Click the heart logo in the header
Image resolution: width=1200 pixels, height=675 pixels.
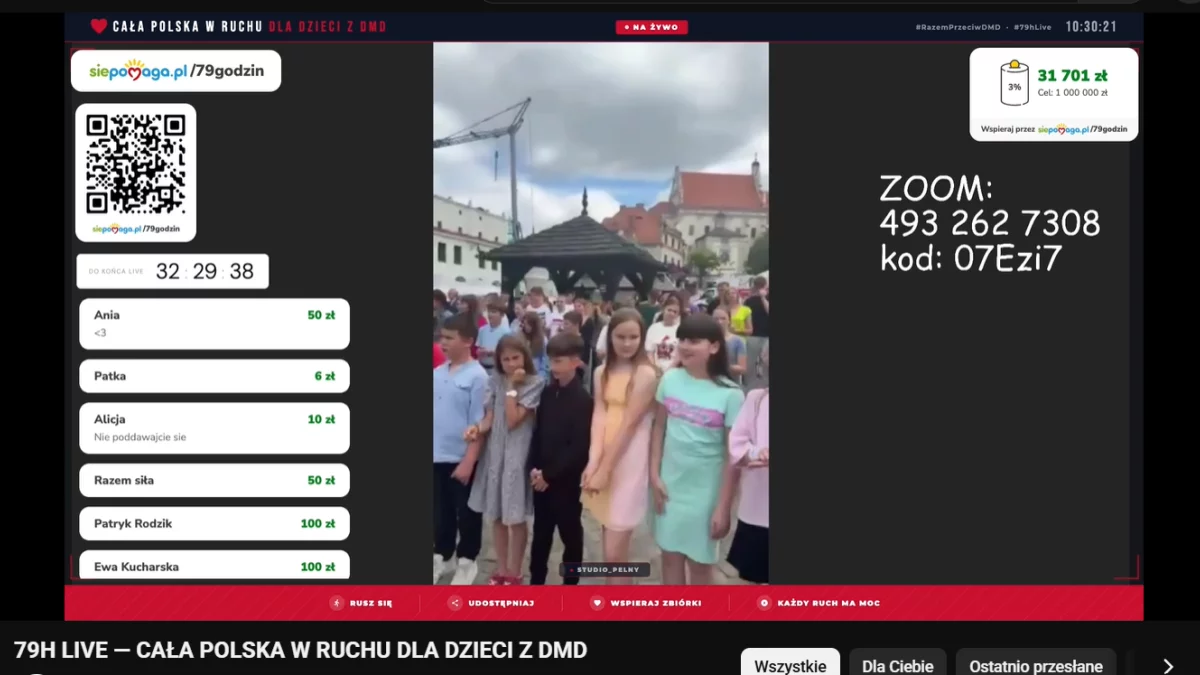click(99, 26)
